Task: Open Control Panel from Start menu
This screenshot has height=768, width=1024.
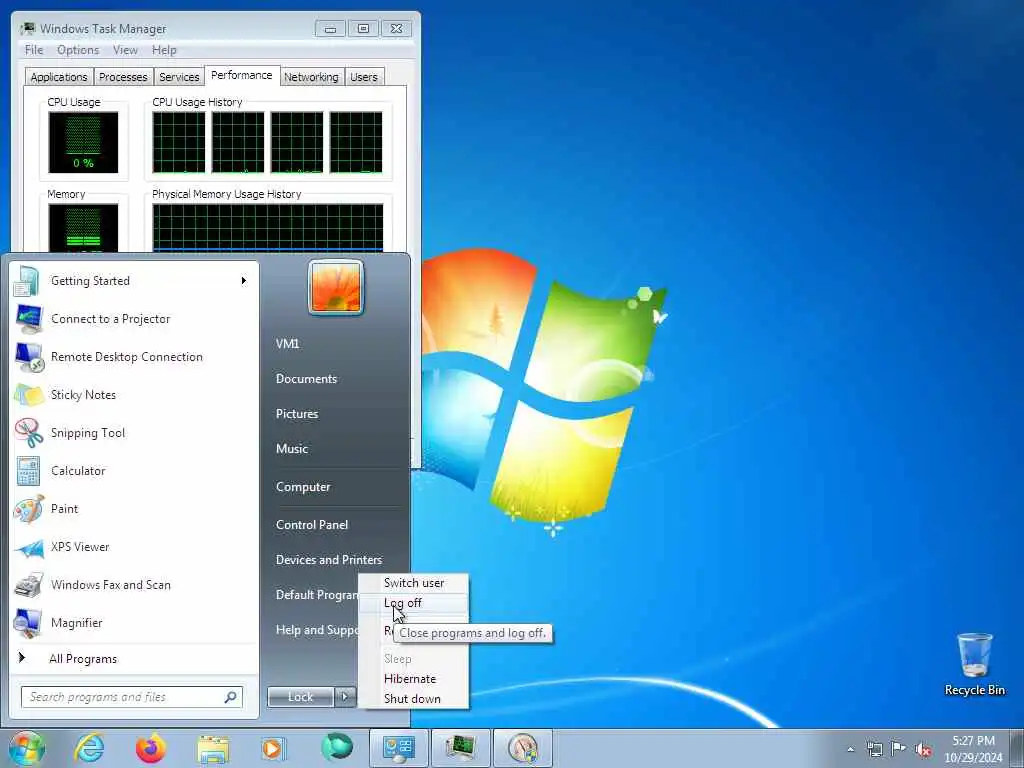Action: coord(312,525)
